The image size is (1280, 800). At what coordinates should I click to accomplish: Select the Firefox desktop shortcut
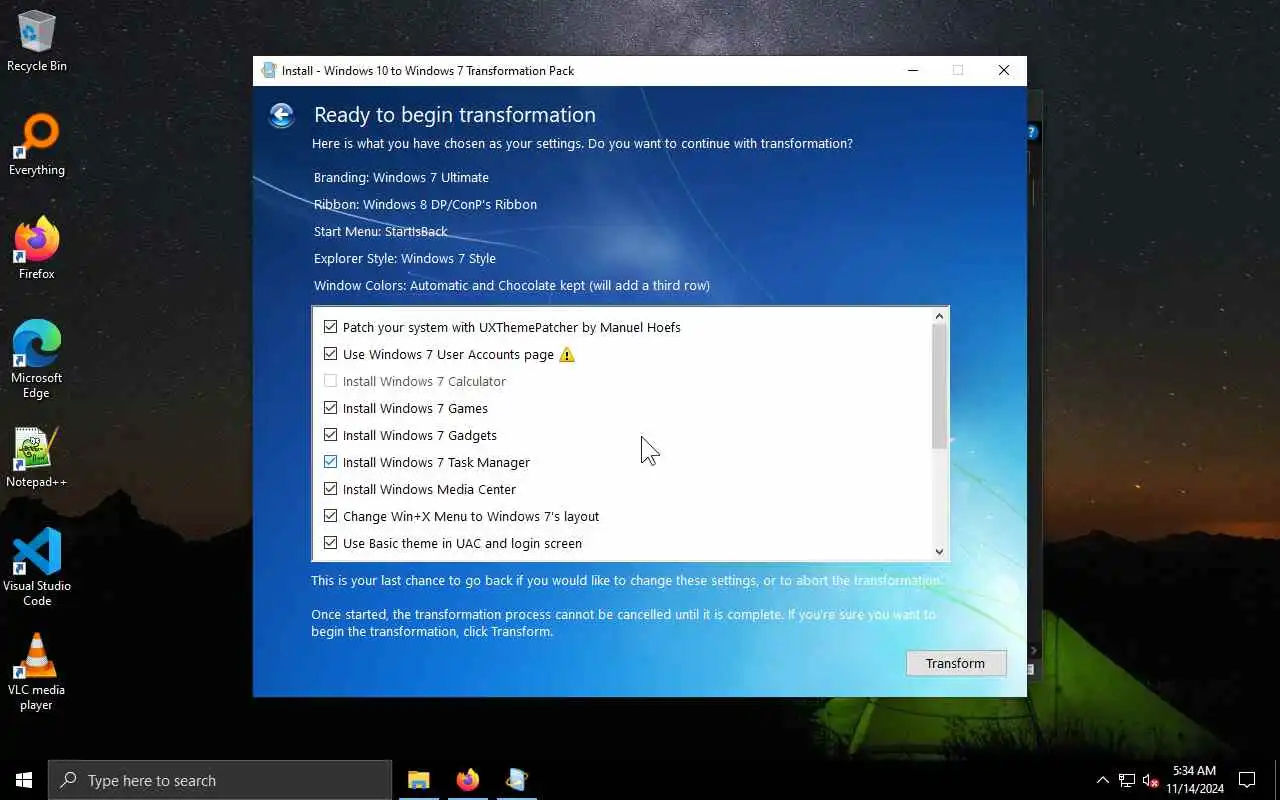[37, 249]
